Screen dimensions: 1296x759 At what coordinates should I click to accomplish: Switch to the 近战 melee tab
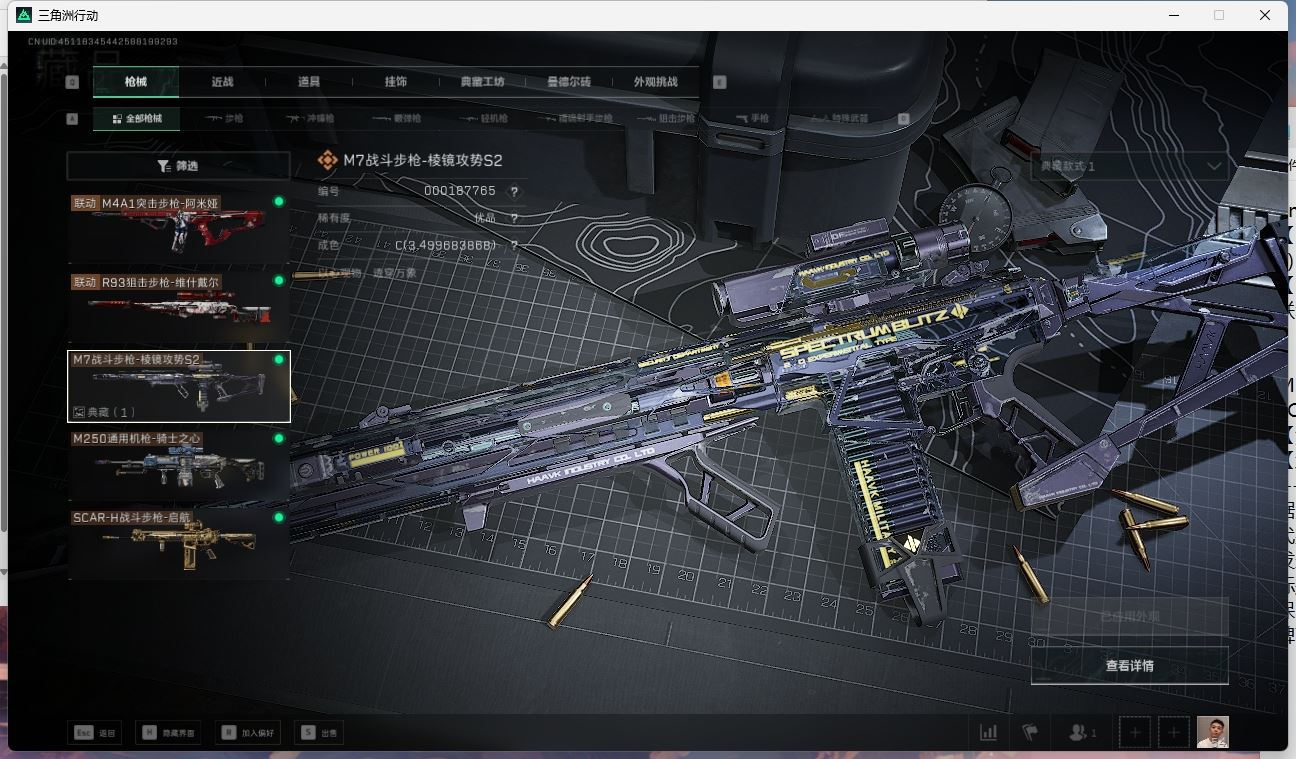(x=222, y=82)
